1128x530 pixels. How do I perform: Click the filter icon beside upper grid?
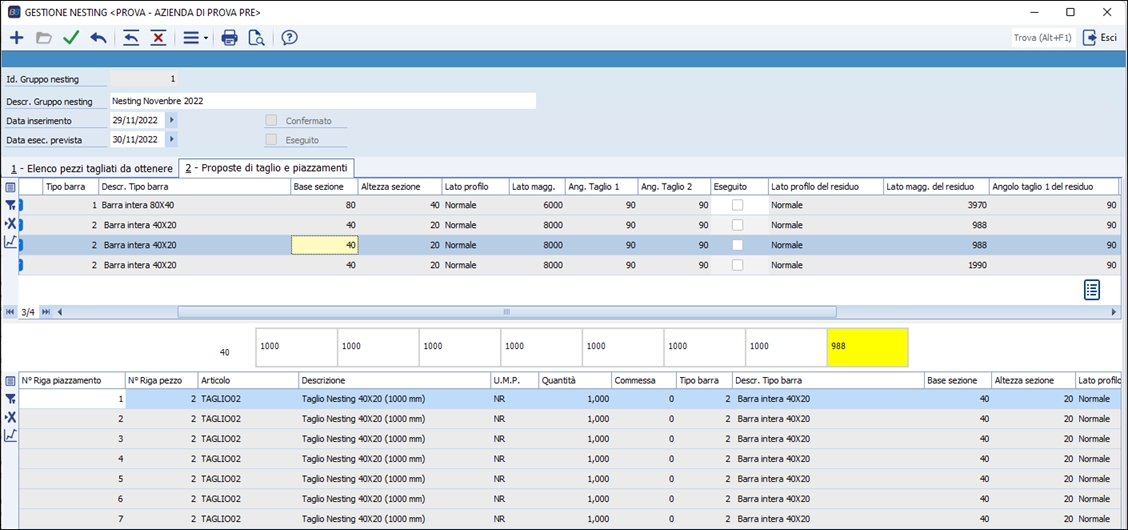(10, 205)
